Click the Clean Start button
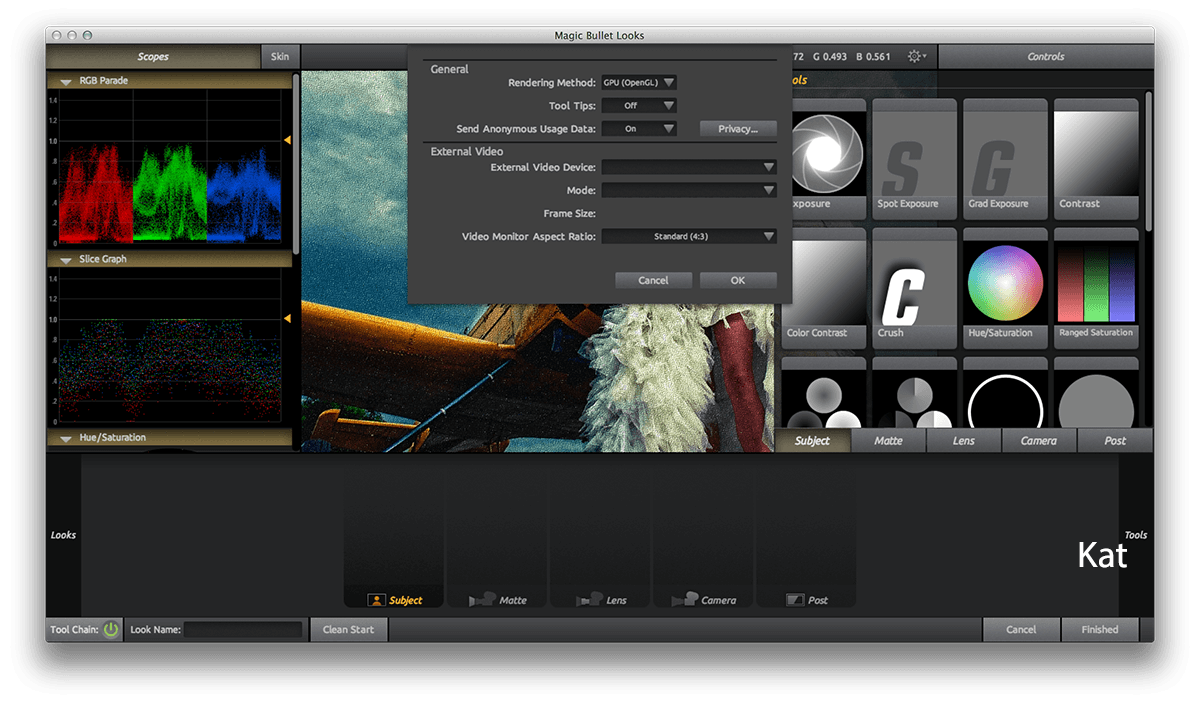Image resolution: width=1200 pixels, height=703 pixels. click(x=348, y=630)
